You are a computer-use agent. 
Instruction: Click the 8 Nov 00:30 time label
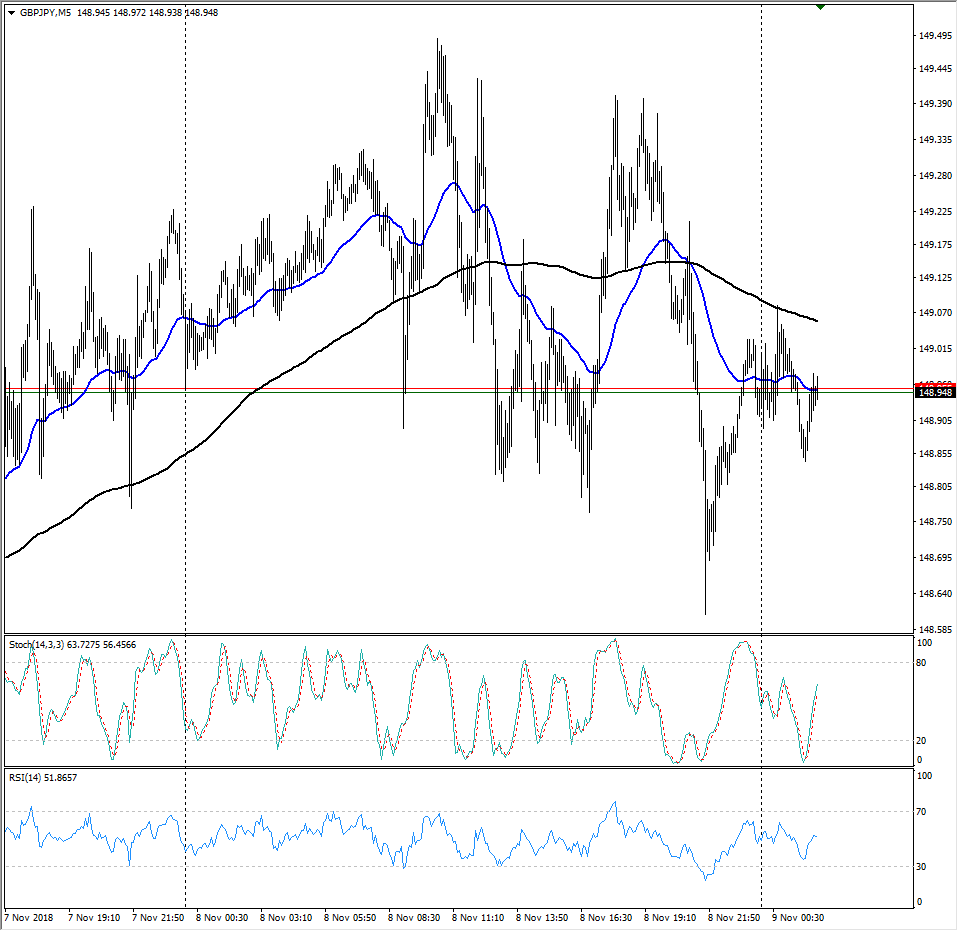point(224,916)
